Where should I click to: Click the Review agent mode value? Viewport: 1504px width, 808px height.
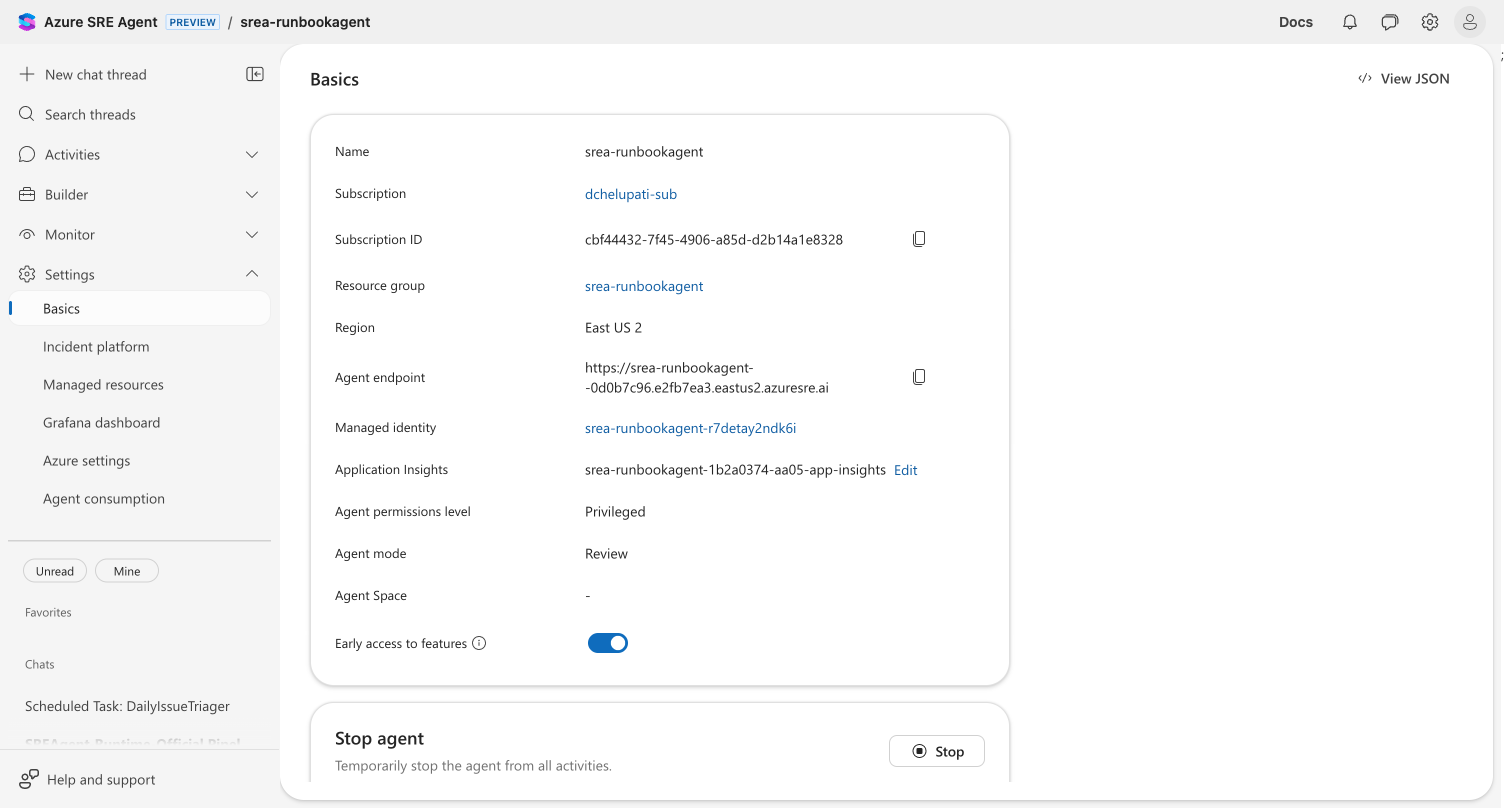pyautogui.click(x=606, y=554)
